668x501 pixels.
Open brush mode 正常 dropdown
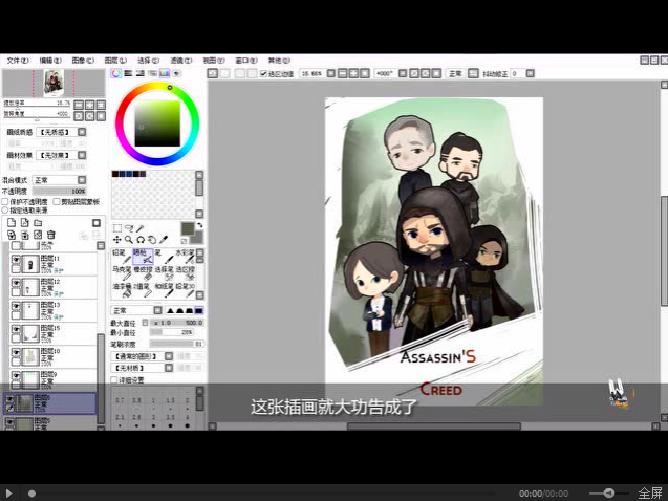point(137,310)
